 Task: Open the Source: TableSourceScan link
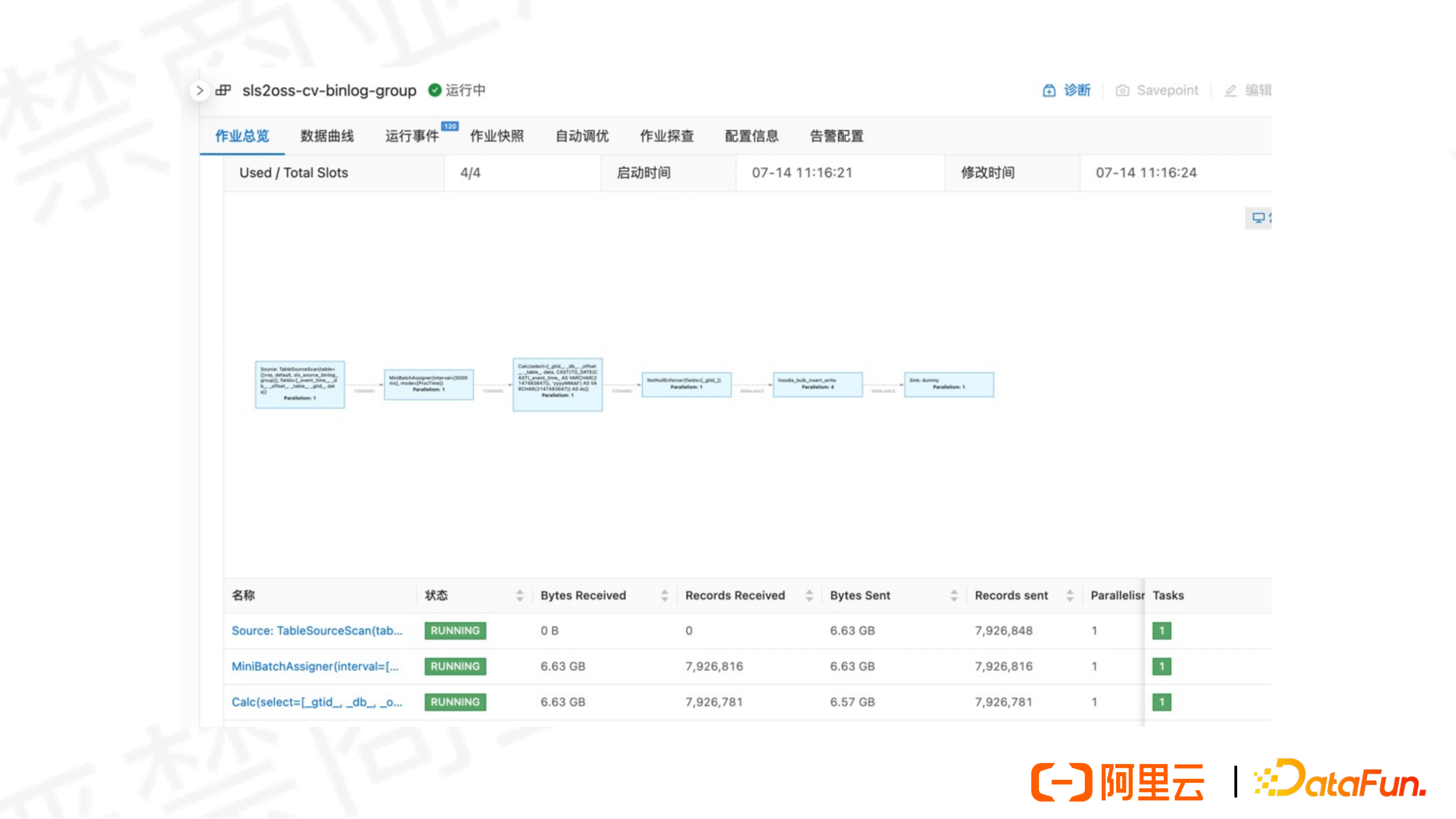317,631
